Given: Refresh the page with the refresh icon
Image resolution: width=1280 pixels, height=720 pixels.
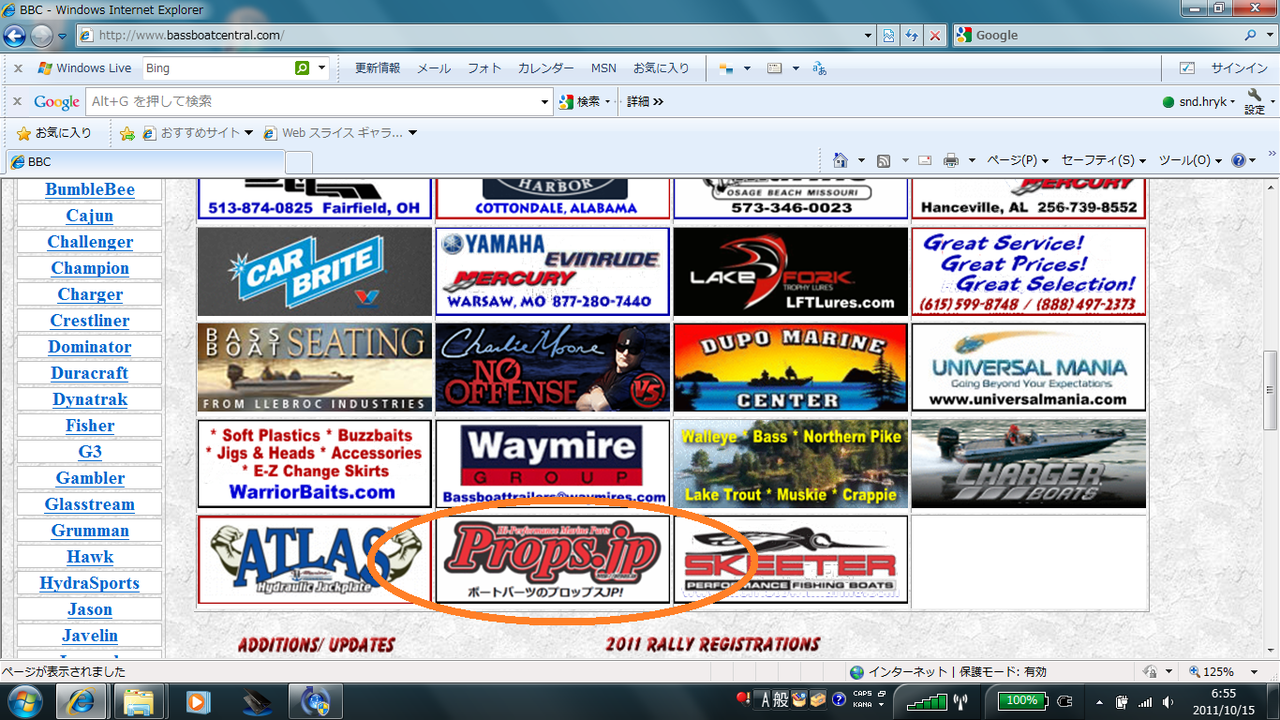Looking at the screenshot, I should point(911,35).
